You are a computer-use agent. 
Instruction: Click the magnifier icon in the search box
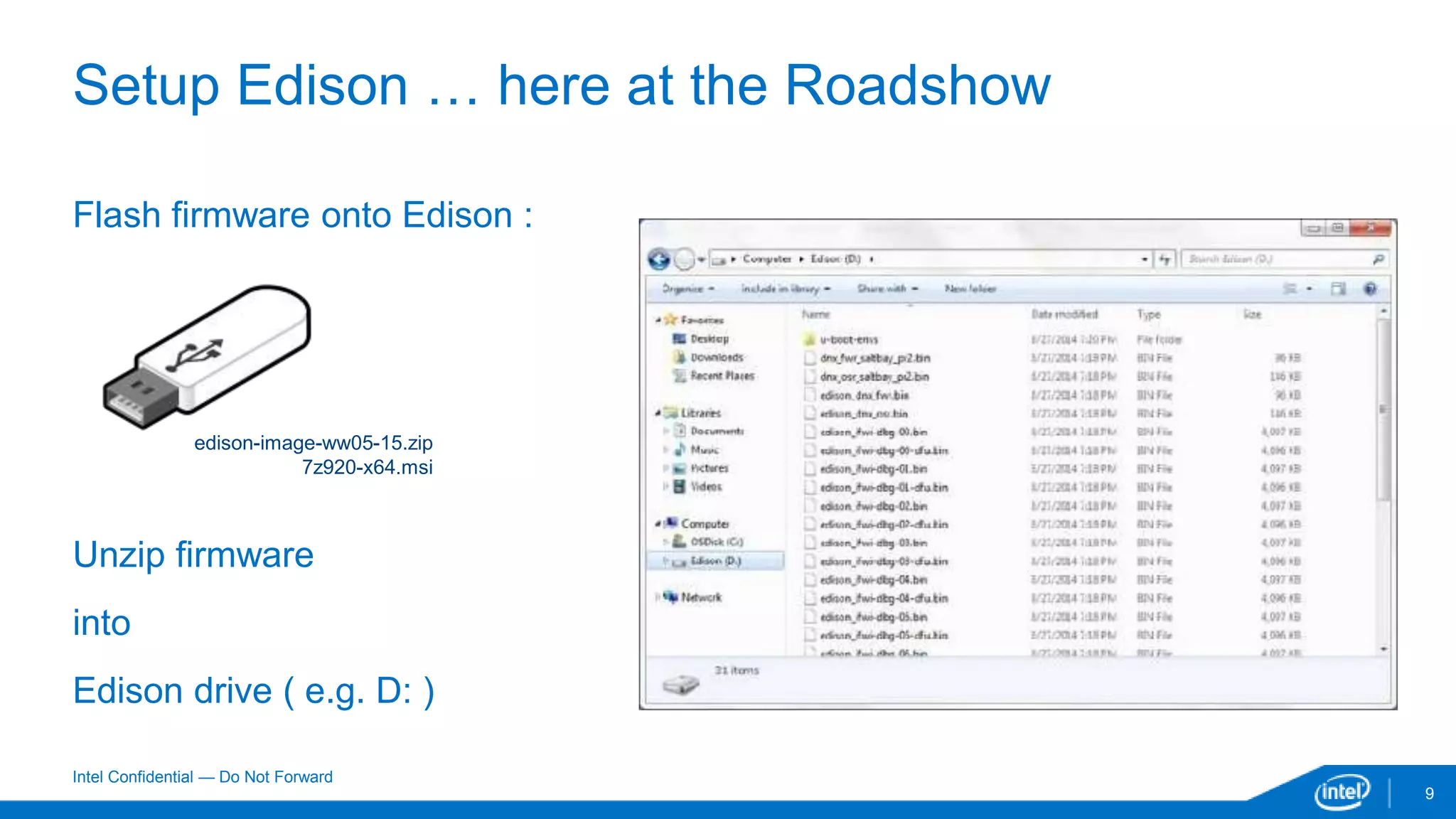tap(1379, 259)
